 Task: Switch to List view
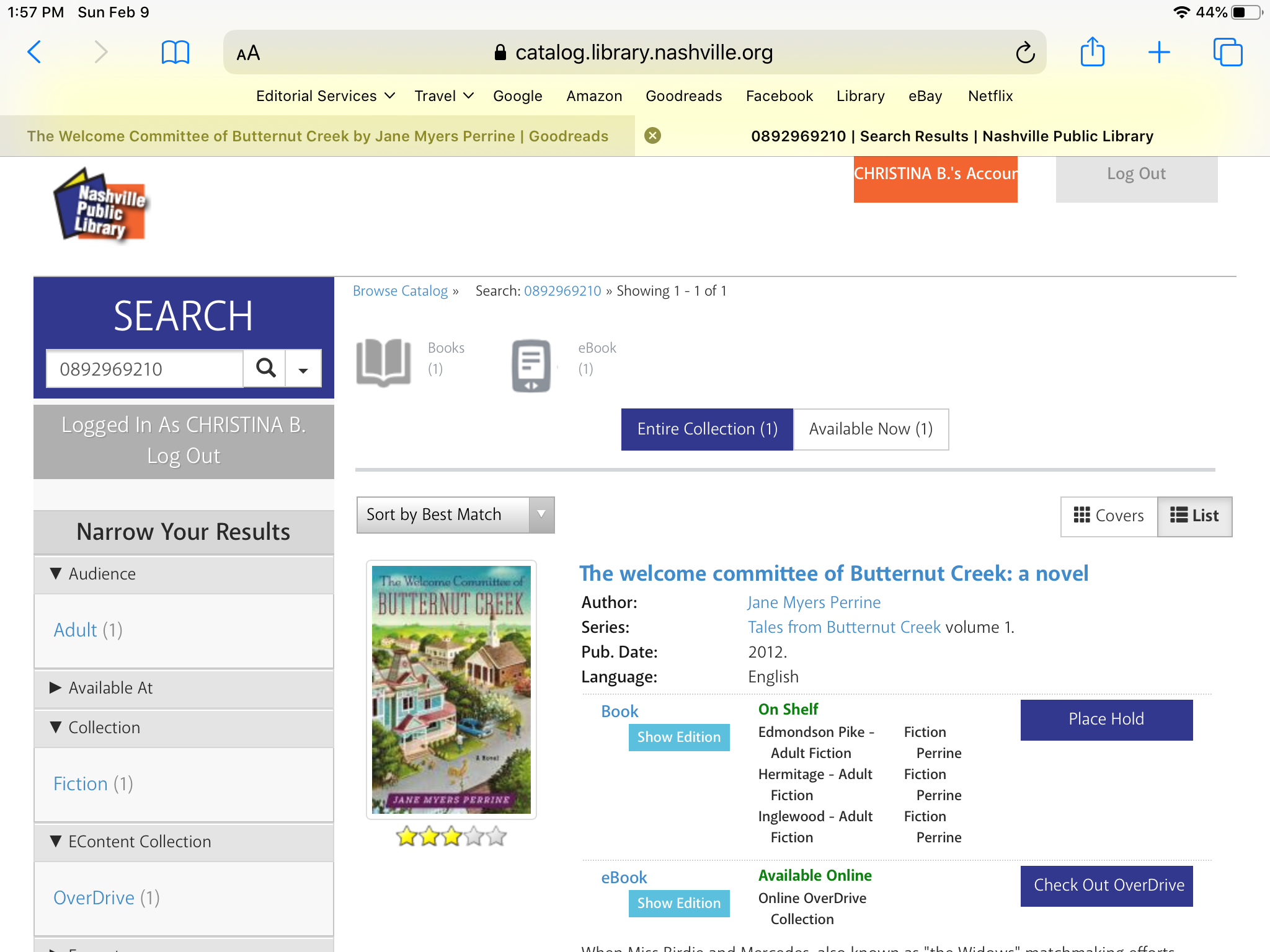(x=1194, y=516)
